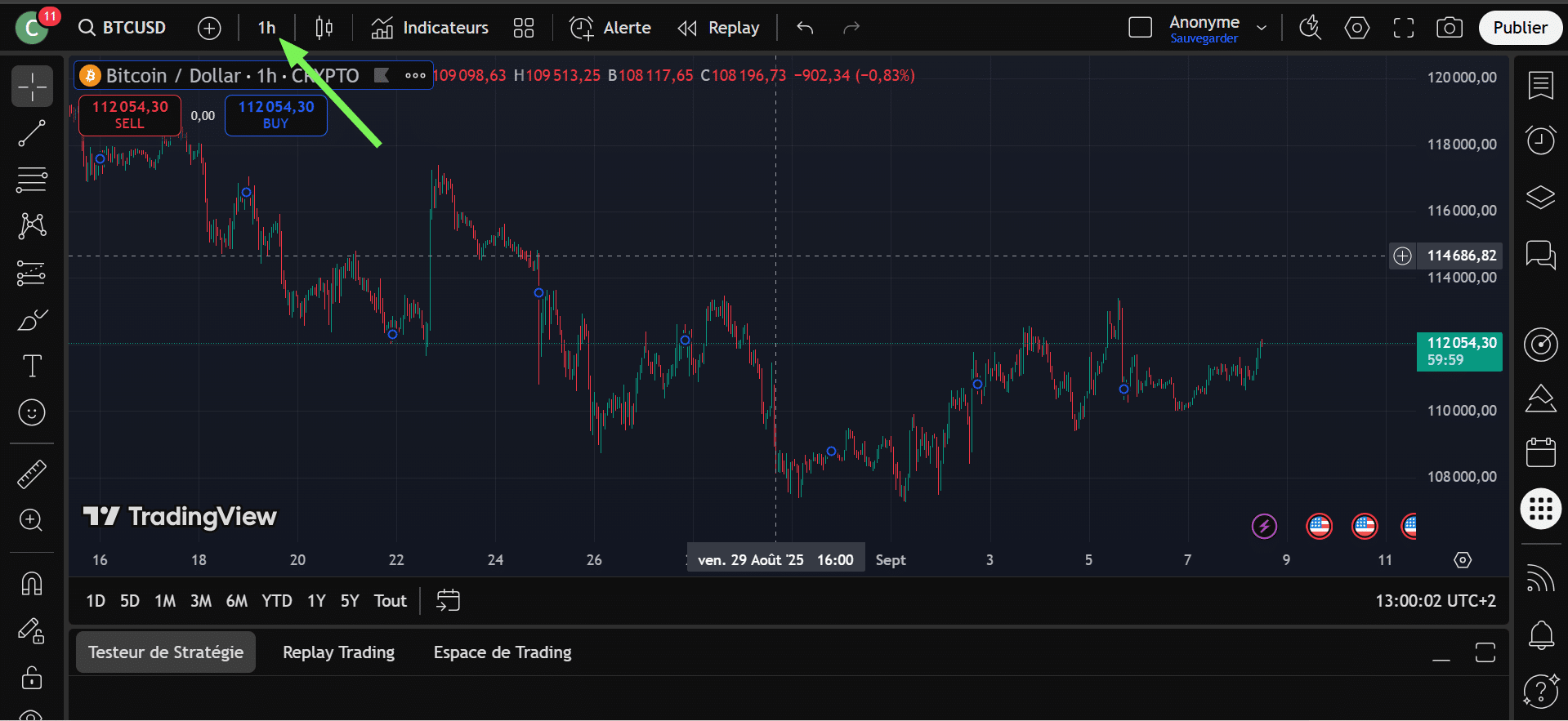Toggle the magnet snap mode

[x=32, y=584]
